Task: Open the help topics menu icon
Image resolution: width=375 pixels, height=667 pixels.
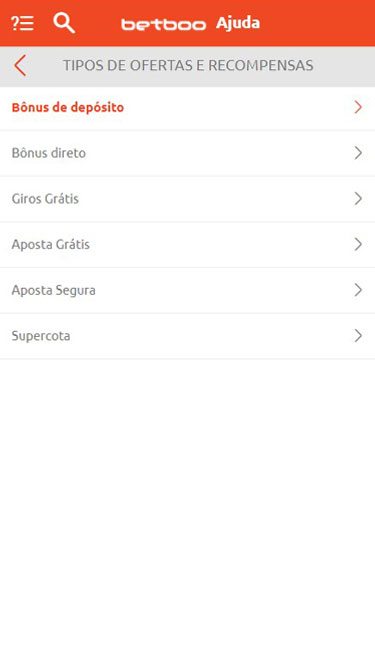Action: tap(22, 23)
